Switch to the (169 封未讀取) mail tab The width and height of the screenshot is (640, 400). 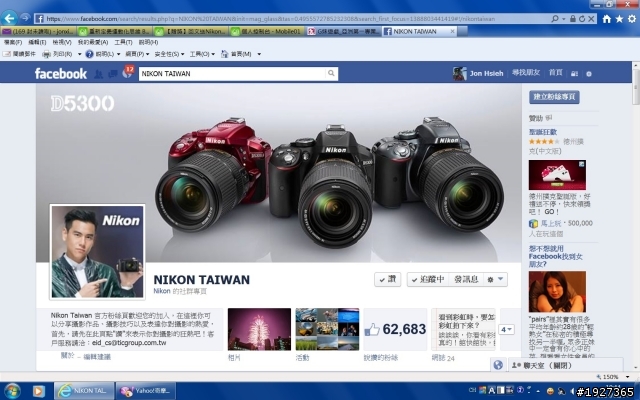(38, 31)
